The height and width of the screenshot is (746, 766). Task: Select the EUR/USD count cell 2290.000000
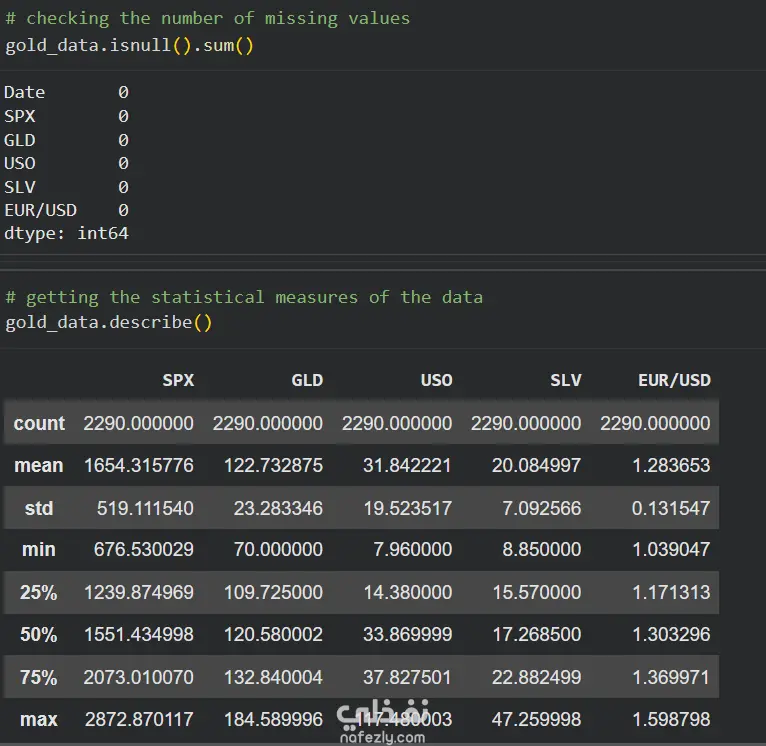pos(655,423)
